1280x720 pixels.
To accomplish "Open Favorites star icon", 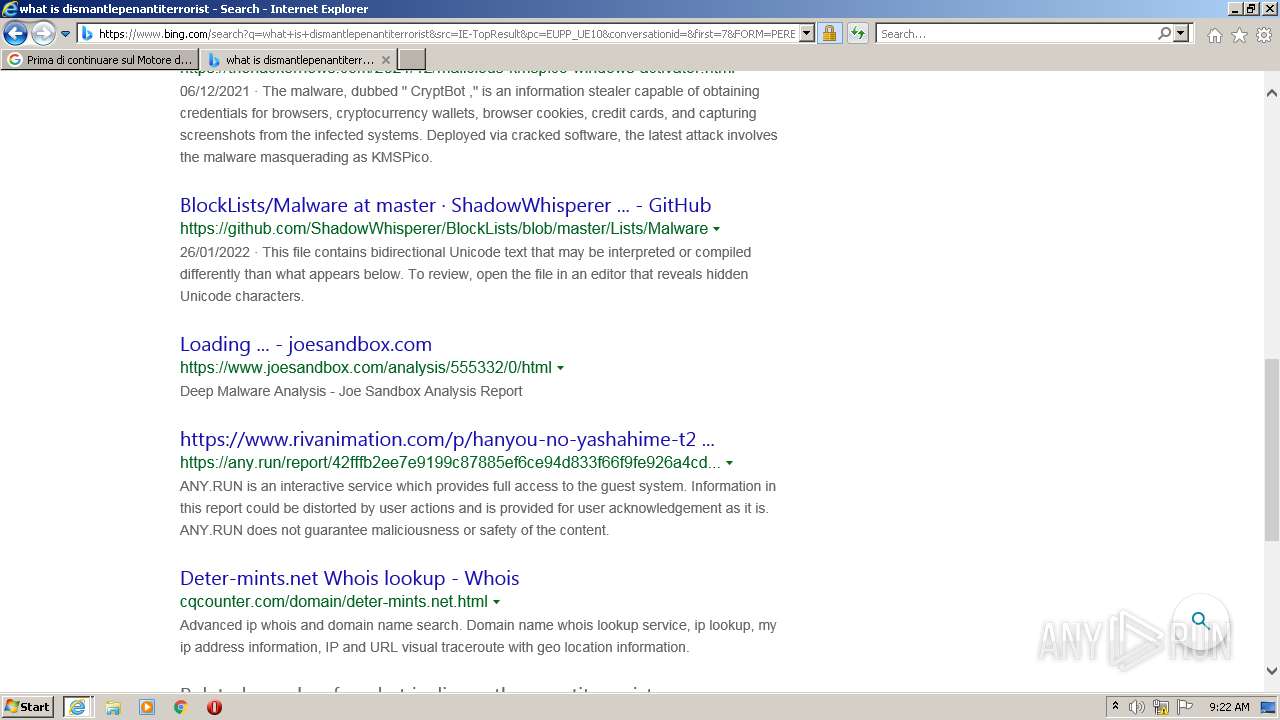I will (x=1239, y=35).
